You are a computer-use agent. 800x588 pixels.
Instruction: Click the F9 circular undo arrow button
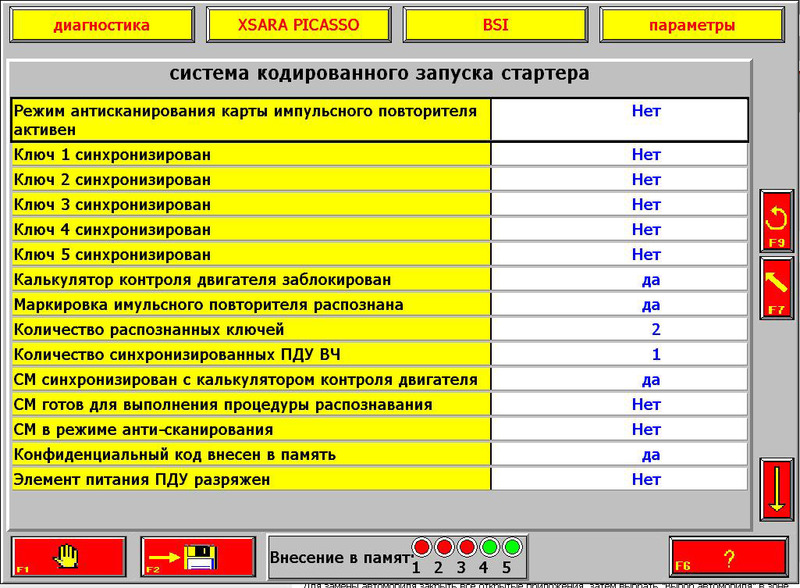coord(776,220)
